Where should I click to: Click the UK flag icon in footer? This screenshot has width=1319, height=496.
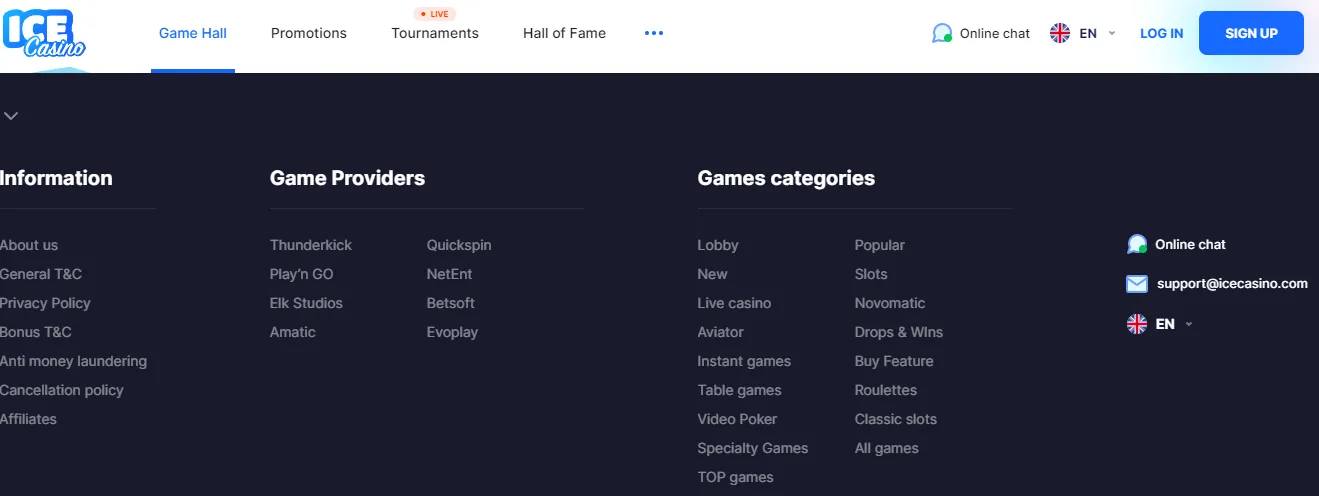1137,324
